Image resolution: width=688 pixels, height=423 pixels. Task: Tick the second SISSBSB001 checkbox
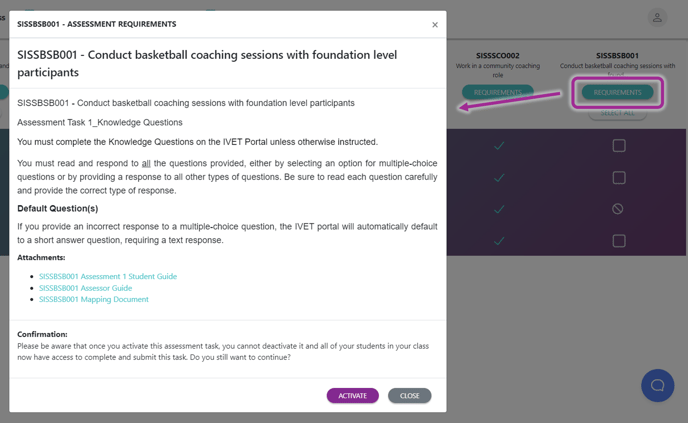click(x=619, y=178)
